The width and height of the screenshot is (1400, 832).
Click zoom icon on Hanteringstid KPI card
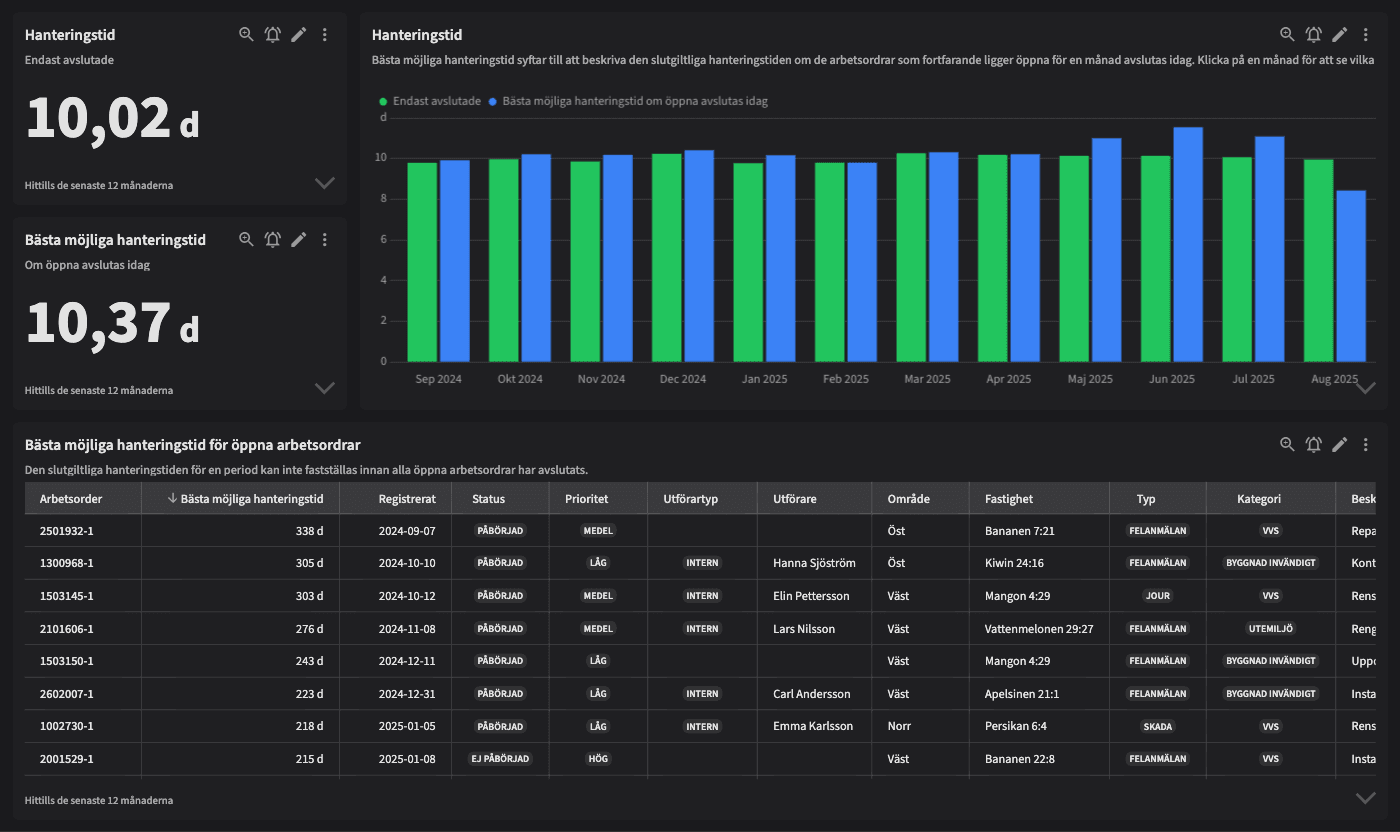click(x=246, y=35)
